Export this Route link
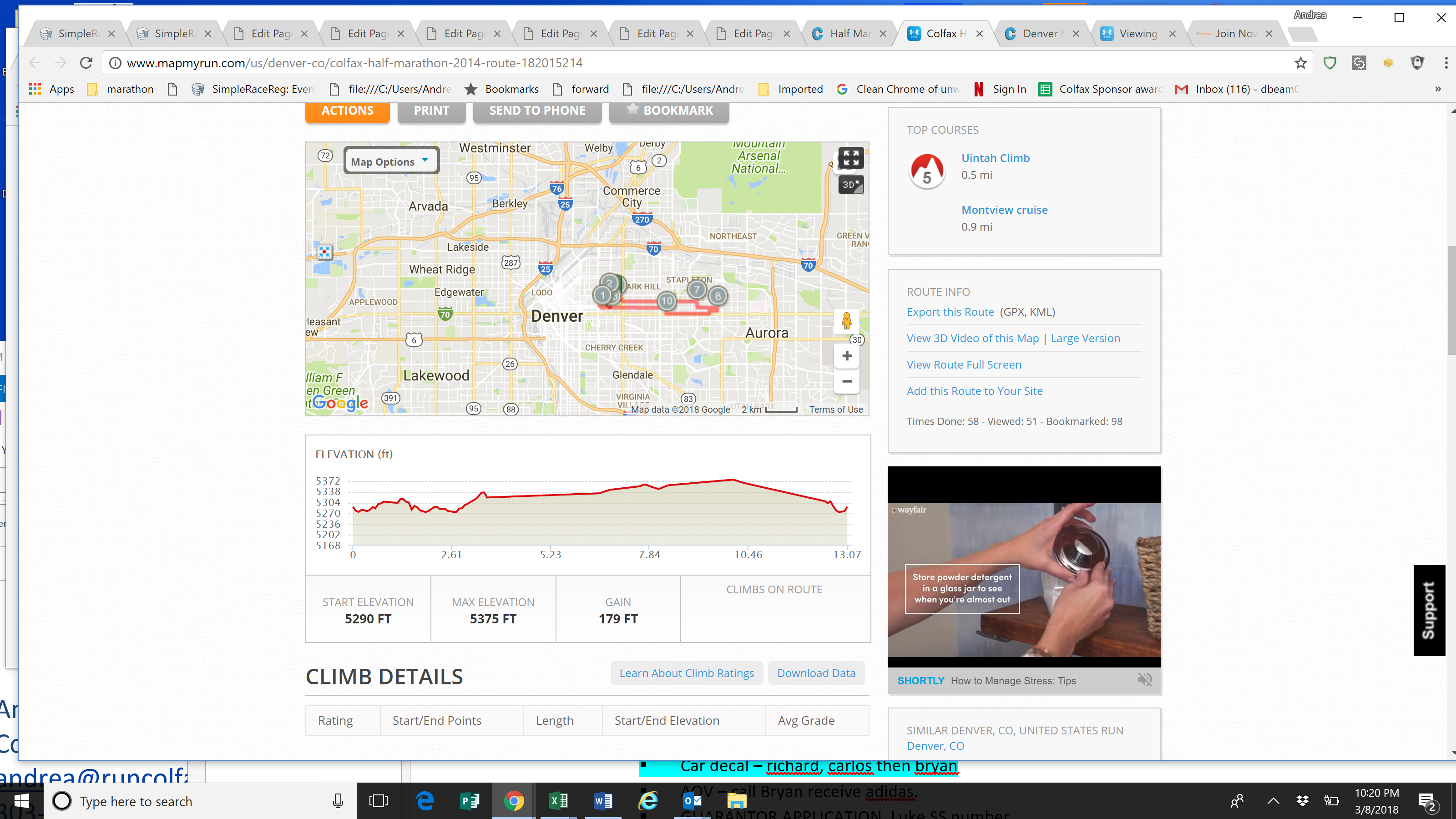 pyautogui.click(x=950, y=312)
